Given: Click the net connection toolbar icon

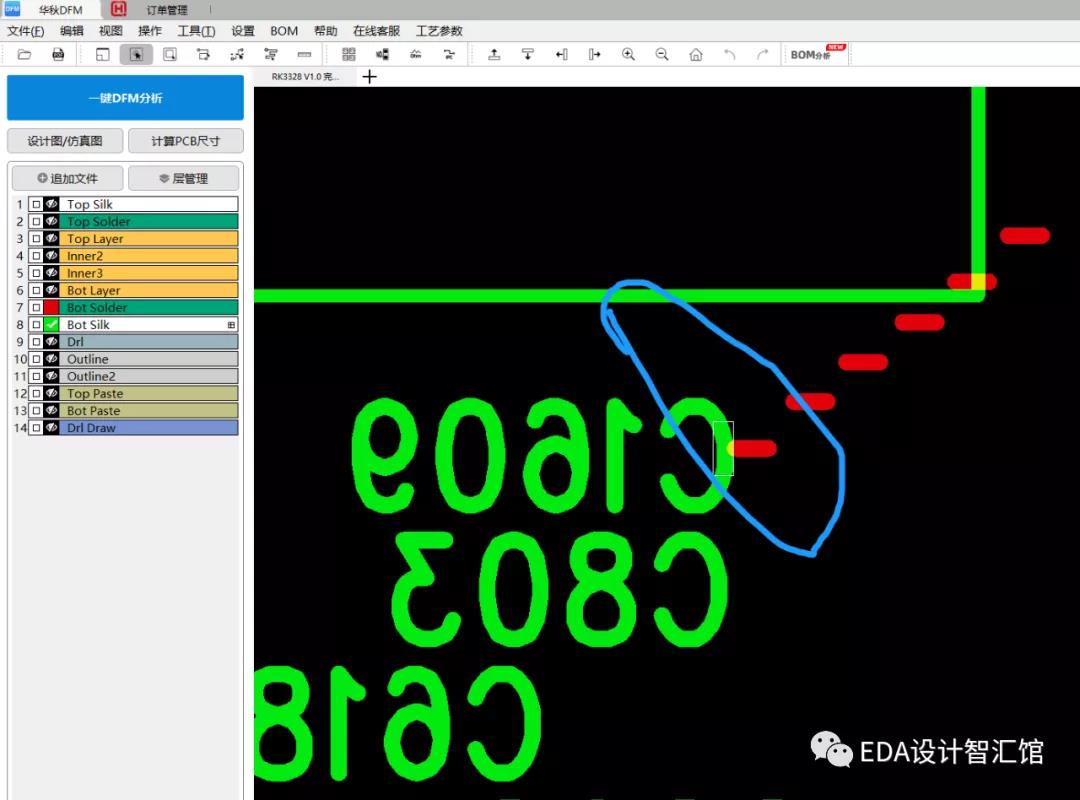Looking at the screenshot, I should click(237, 54).
